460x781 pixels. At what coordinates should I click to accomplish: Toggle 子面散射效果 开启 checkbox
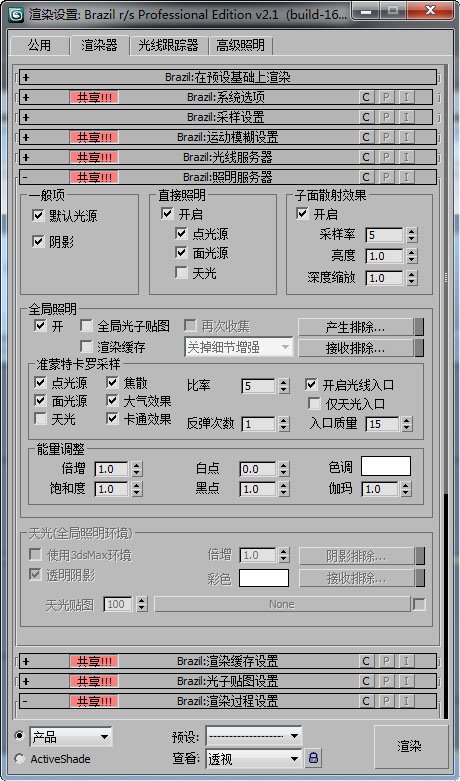pos(302,214)
